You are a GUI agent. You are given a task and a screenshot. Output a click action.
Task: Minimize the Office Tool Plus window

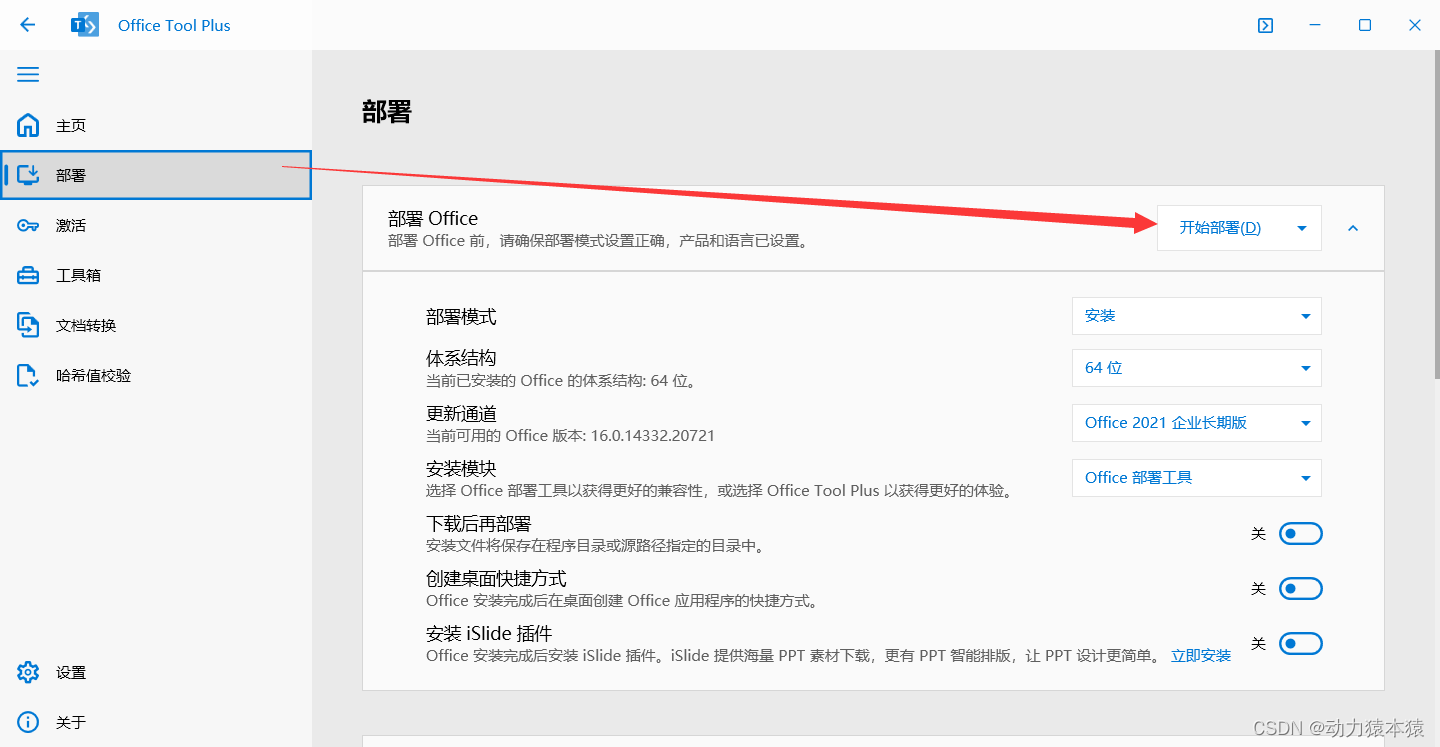[1315, 25]
